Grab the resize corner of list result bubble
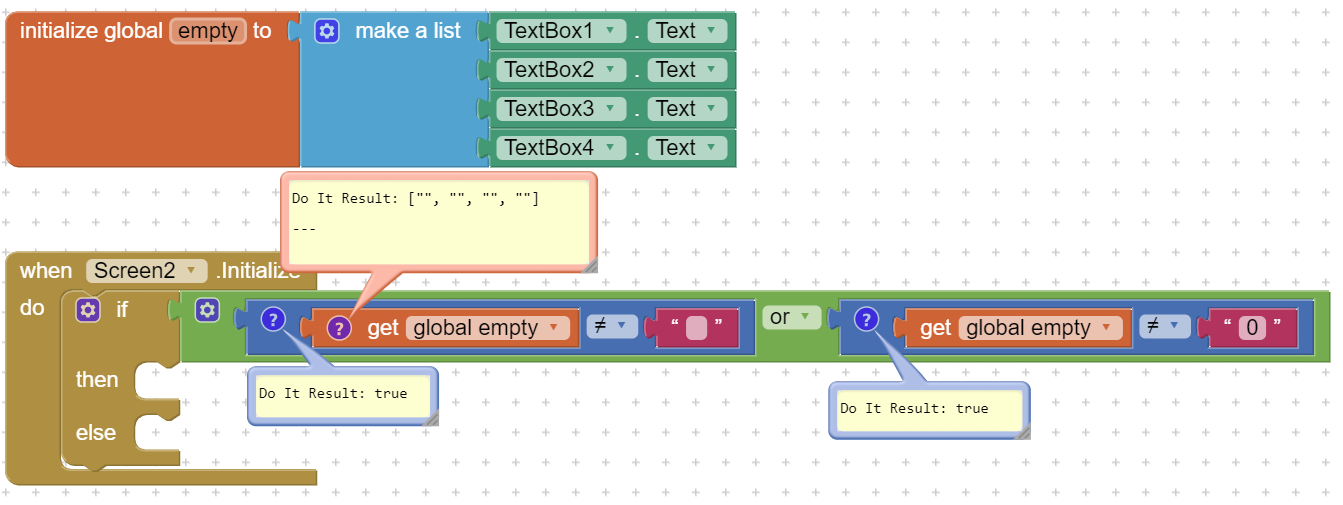Image resolution: width=1343 pixels, height=505 pixels. tap(590, 264)
